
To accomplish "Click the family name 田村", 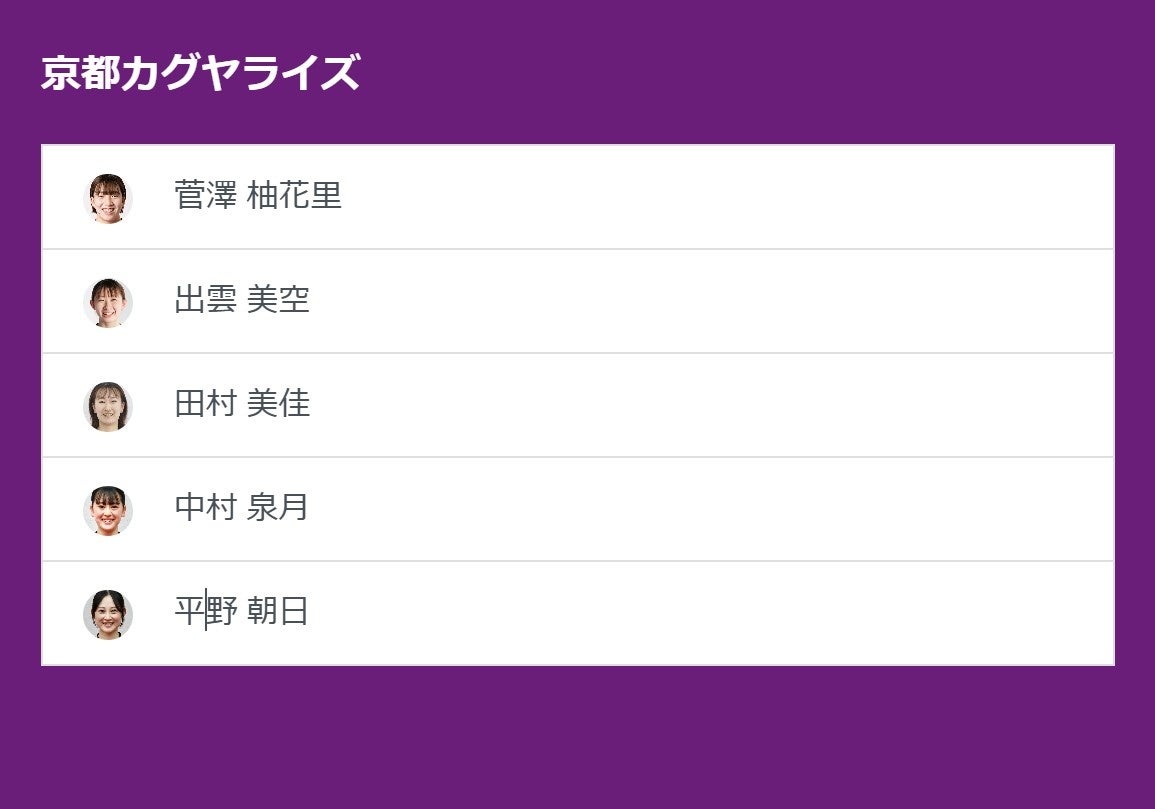I will coord(205,403).
